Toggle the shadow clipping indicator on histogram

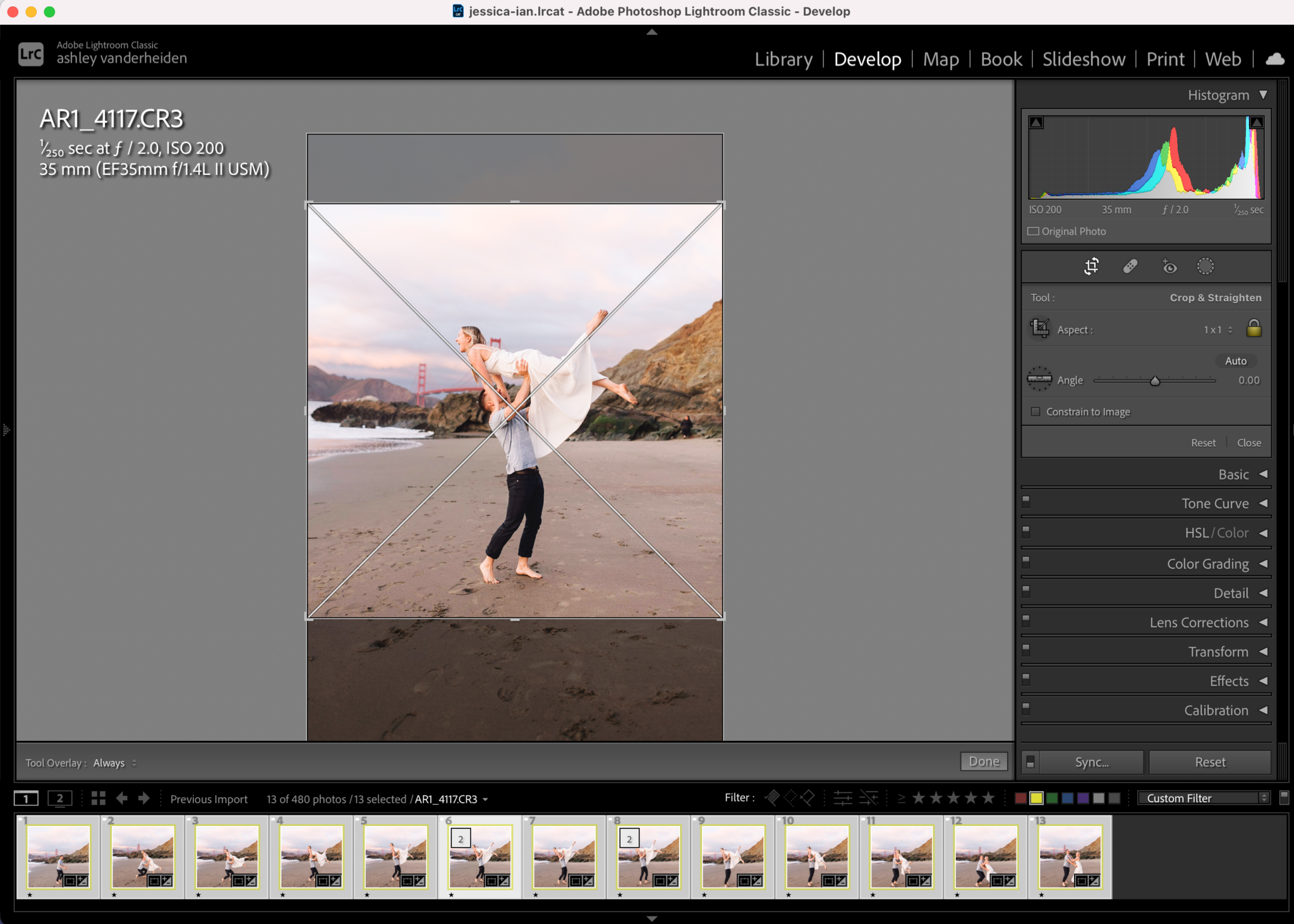[x=1037, y=121]
